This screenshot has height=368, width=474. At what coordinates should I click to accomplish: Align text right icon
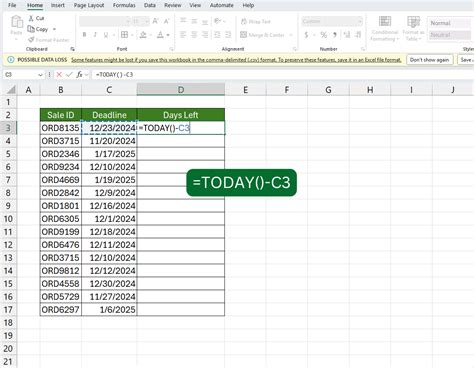(205, 35)
